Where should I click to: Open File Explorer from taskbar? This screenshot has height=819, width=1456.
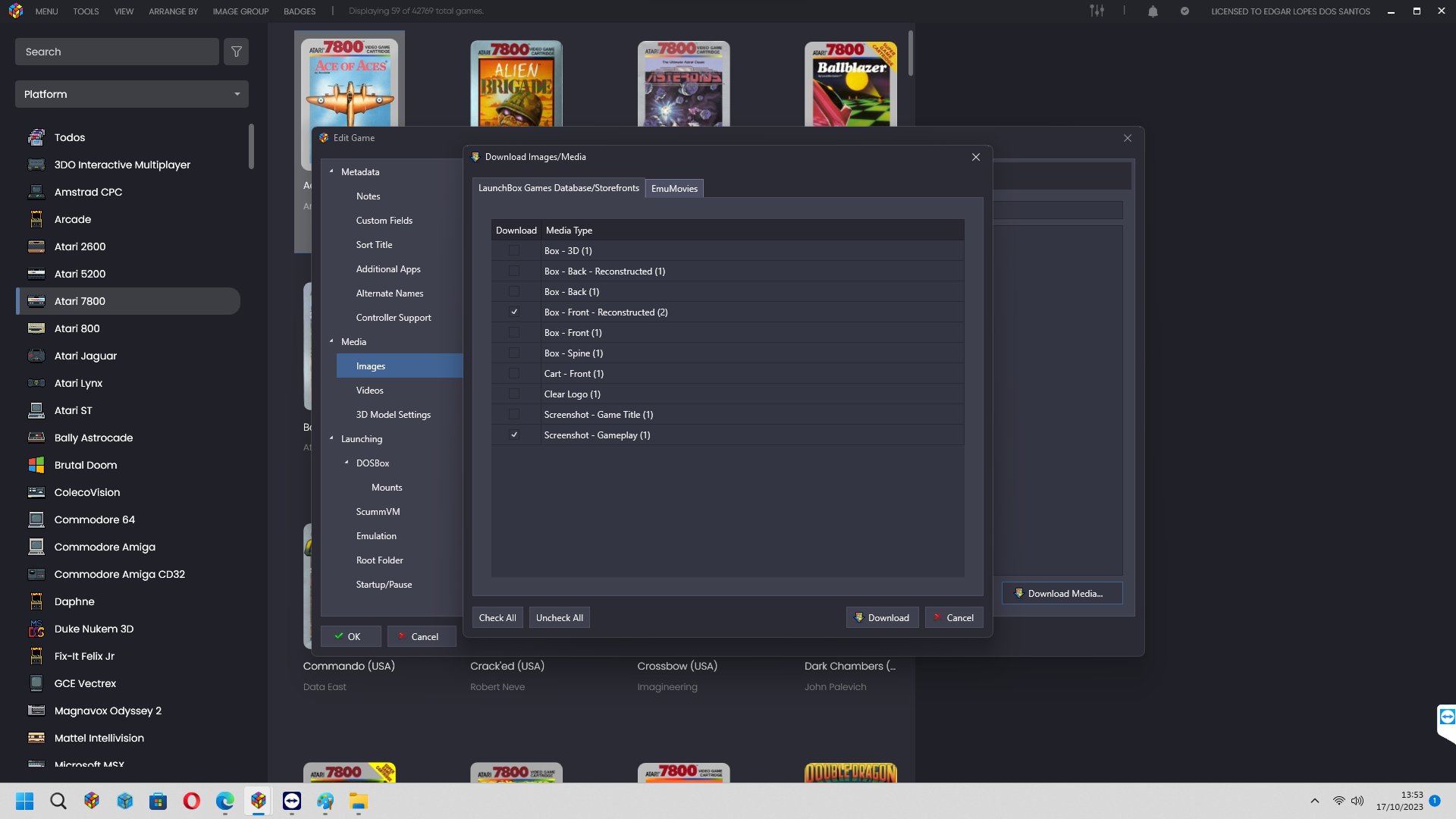pos(359,801)
